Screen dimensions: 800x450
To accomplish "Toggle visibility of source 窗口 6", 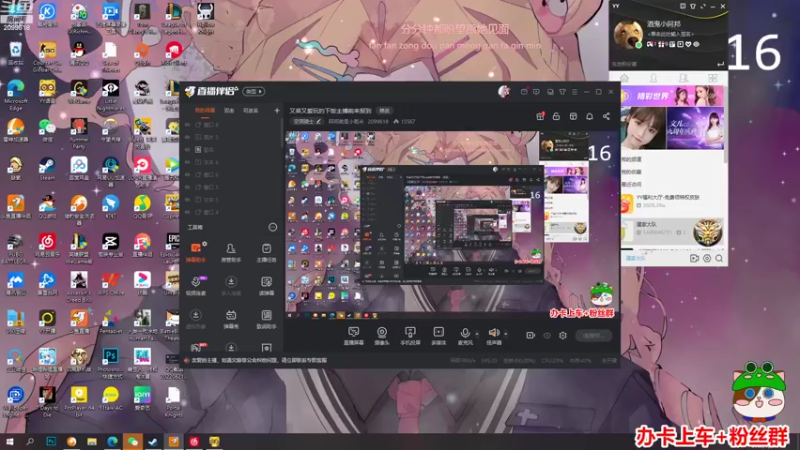I will click(x=187, y=174).
